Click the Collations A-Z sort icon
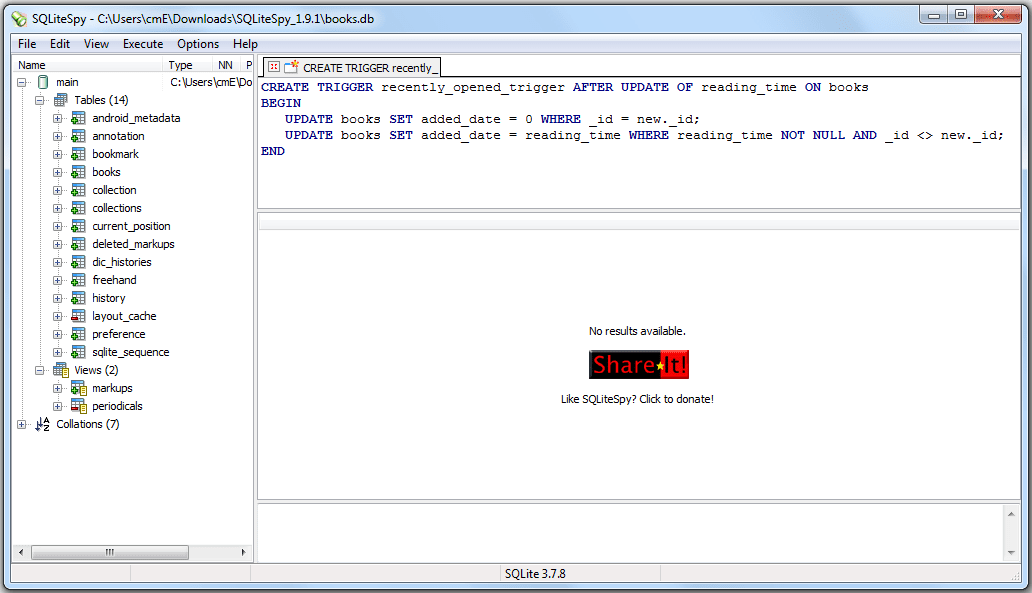The image size is (1032, 593). (x=43, y=425)
